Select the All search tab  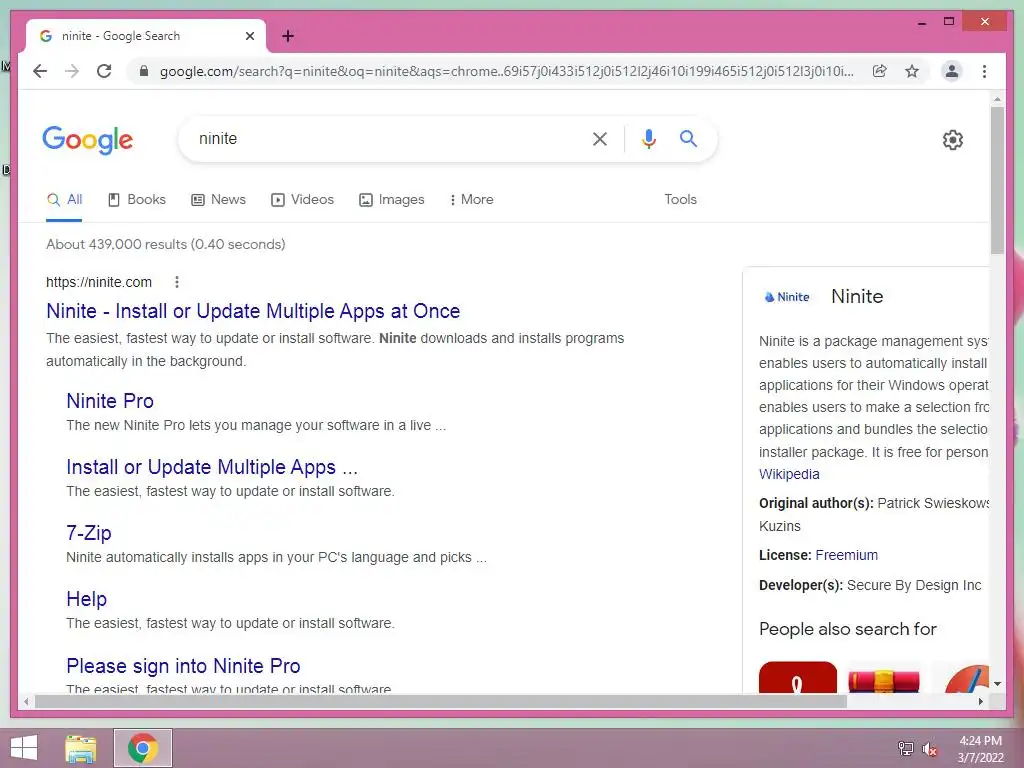(65, 200)
